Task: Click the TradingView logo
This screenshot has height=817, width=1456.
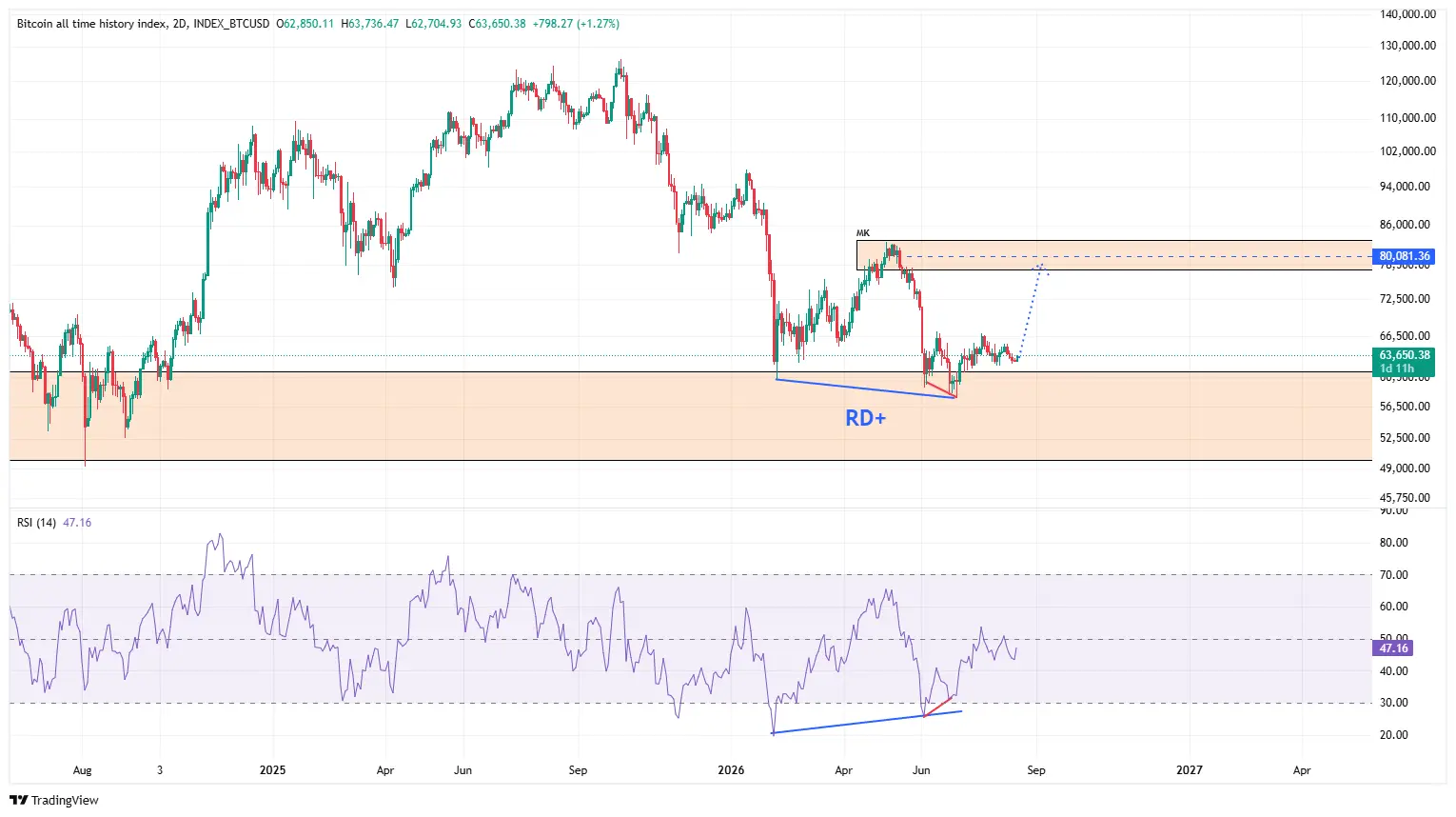Action: point(54,800)
